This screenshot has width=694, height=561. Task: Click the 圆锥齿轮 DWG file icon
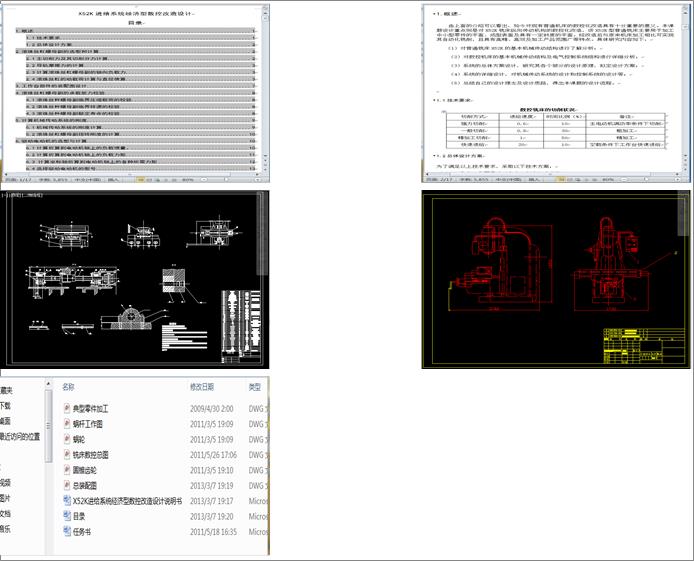click(x=67, y=470)
